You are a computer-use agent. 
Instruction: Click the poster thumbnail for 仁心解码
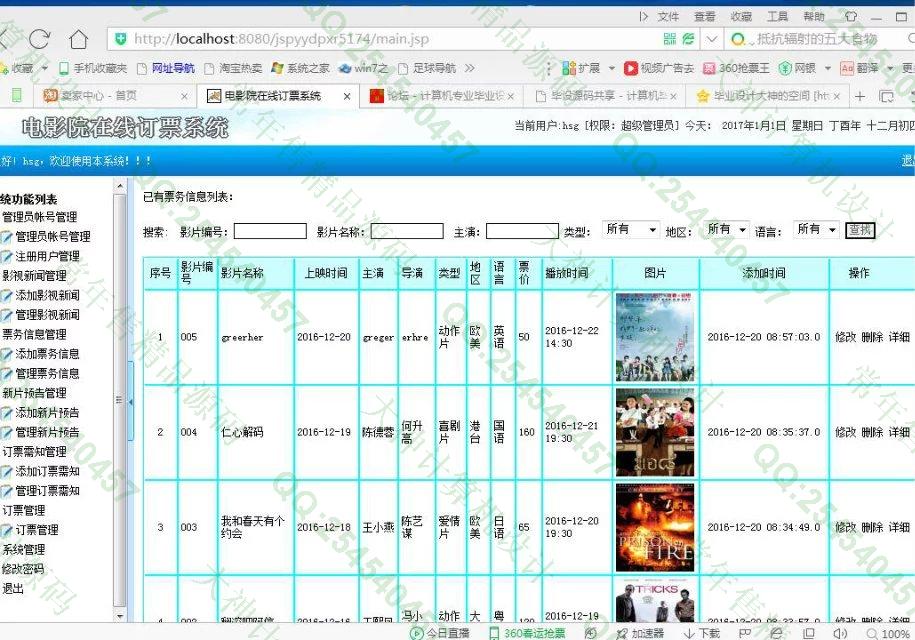pos(655,432)
